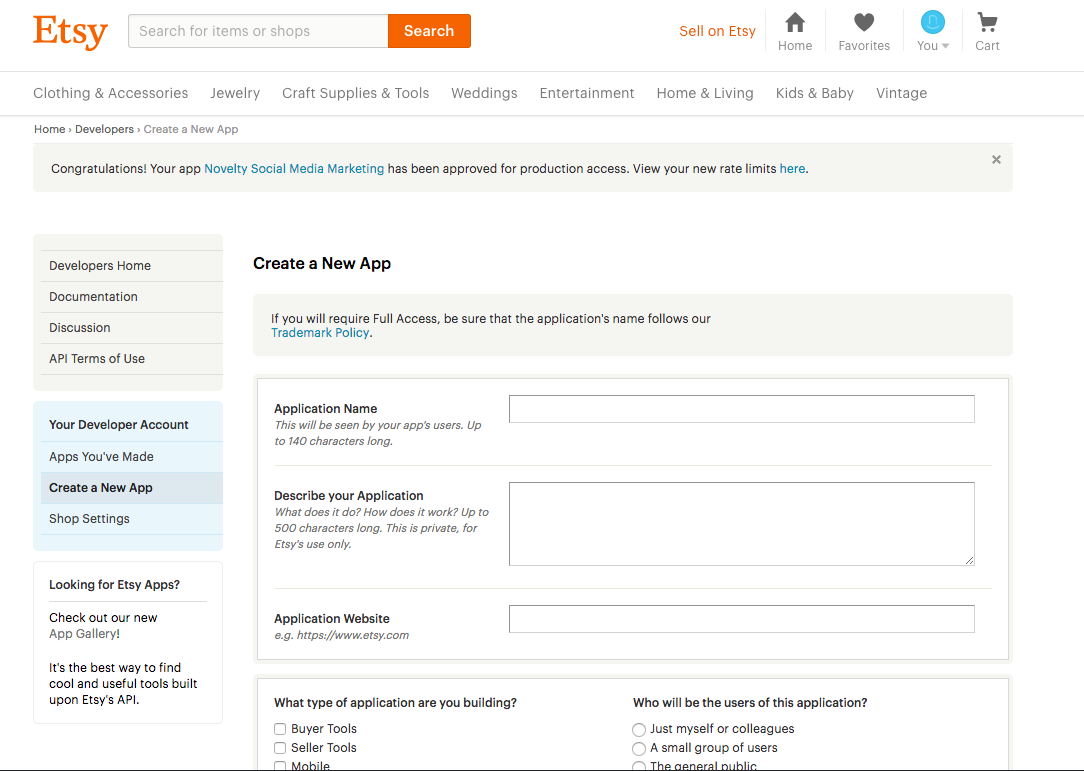Open the Weddings category
Viewport: 1084px width, 771px height.
(484, 93)
